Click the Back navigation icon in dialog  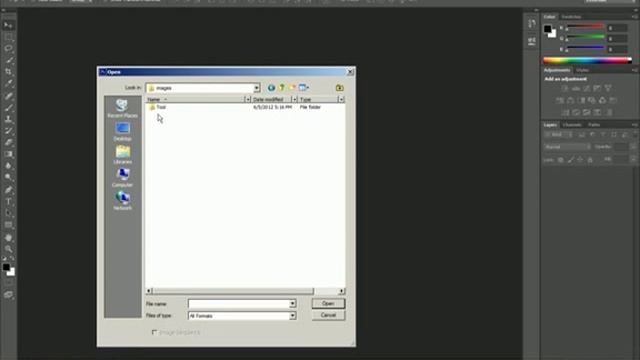(x=271, y=88)
